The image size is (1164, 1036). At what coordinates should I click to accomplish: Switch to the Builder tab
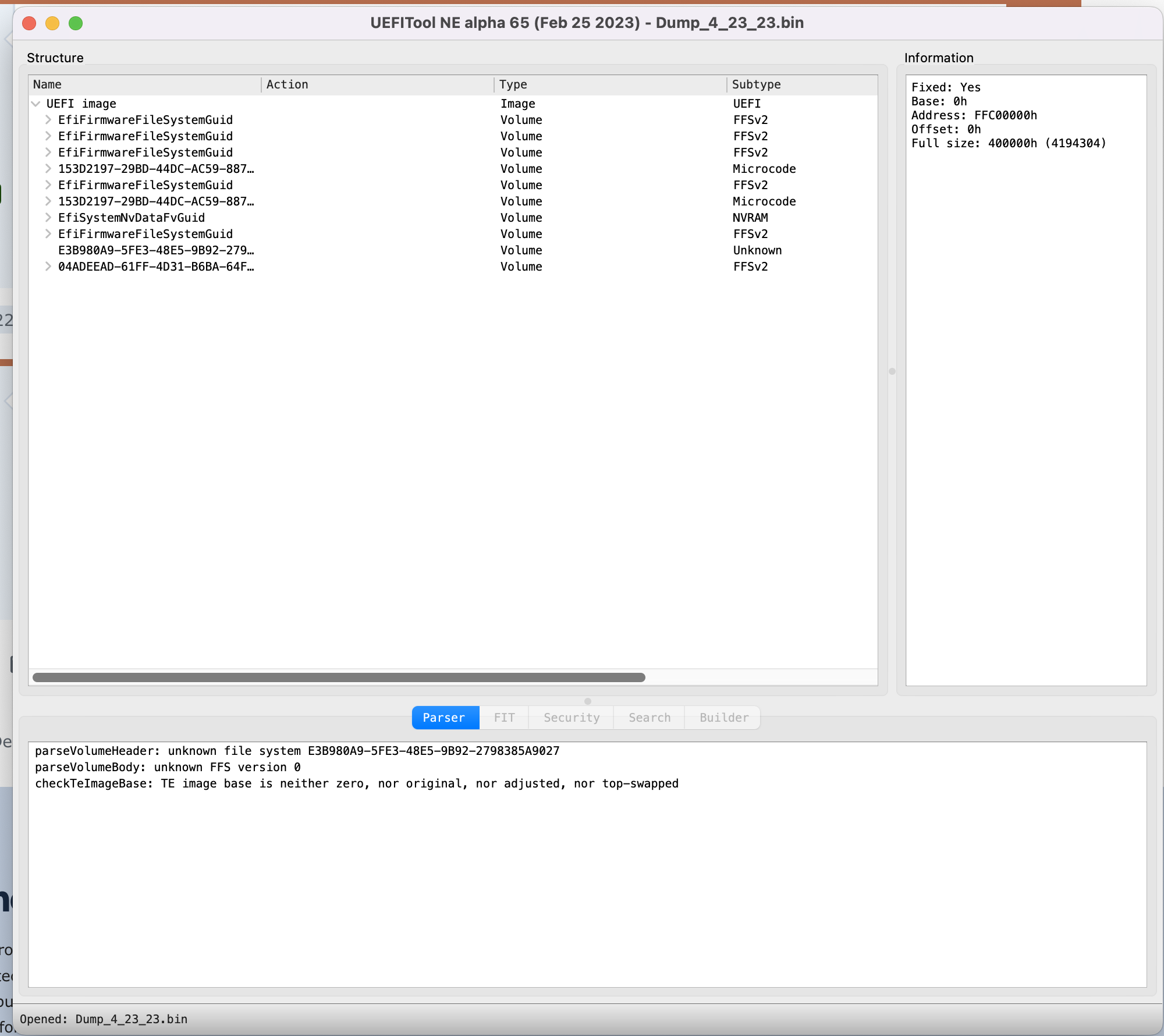click(x=723, y=718)
